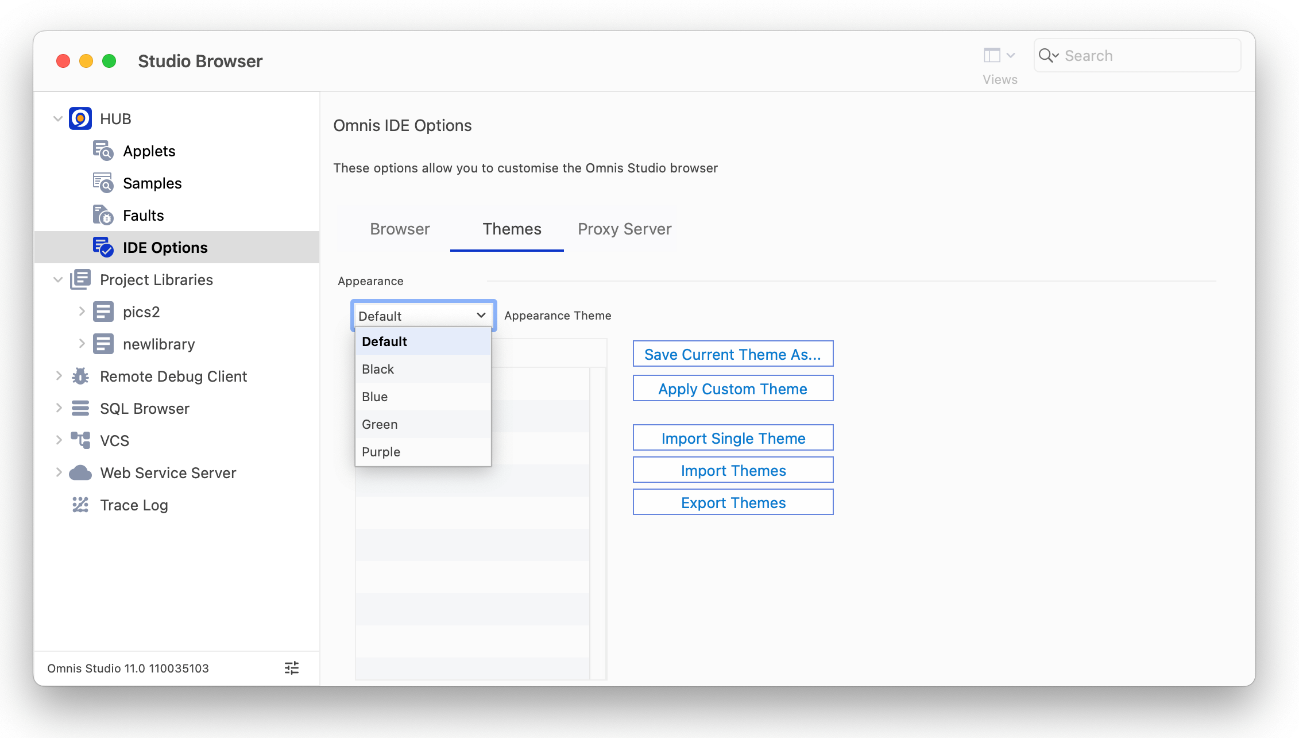Click the Import Themes button

point(733,470)
